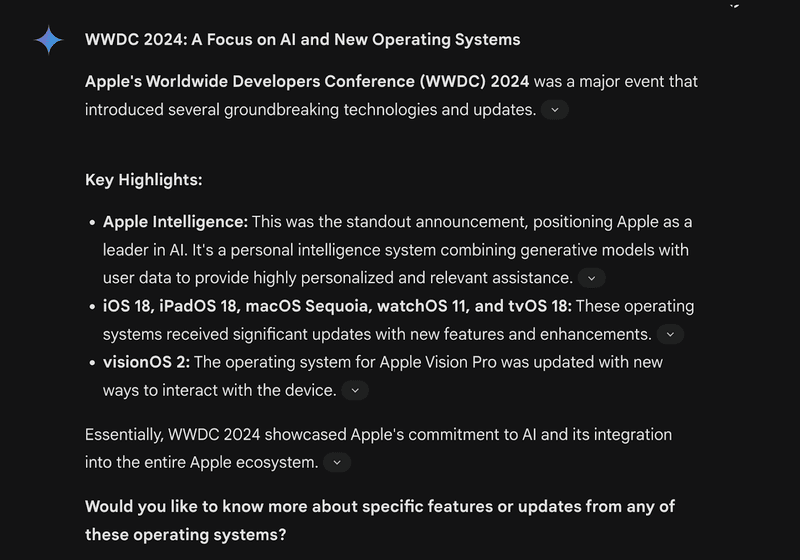The image size is (800, 560).
Task: Click the 'ways to interact with the device' text
Action: [220, 390]
